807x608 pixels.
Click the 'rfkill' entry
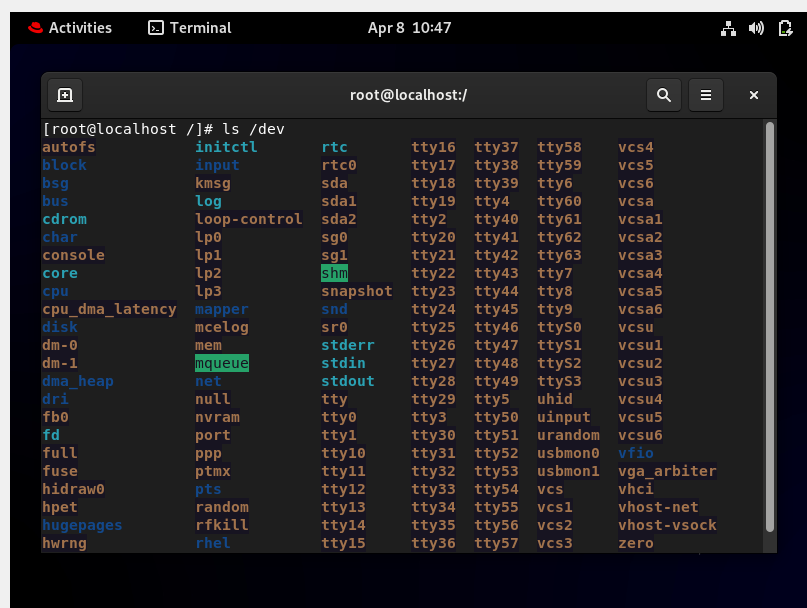pyautogui.click(x=221, y=526)
